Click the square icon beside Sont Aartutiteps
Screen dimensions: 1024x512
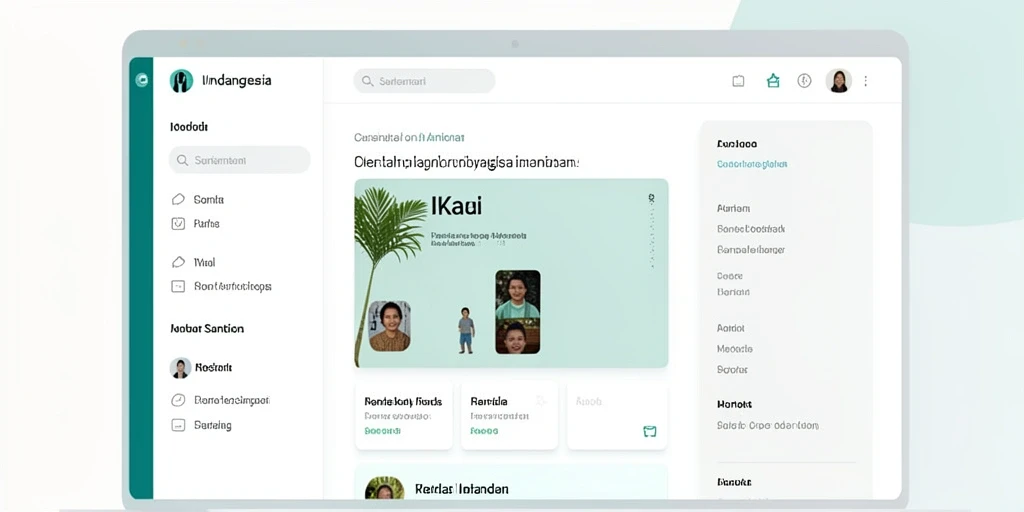point(178,286)
